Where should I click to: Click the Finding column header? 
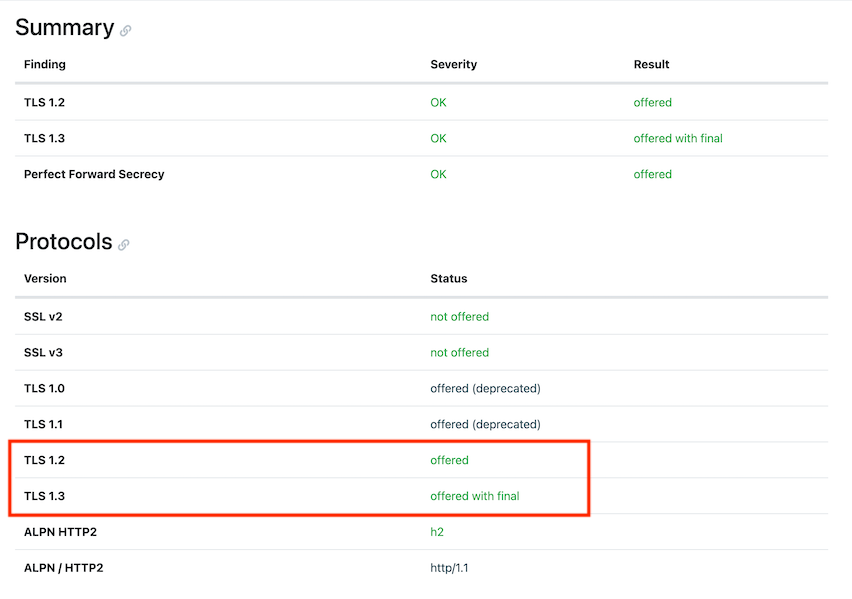click(x=45, y=64)
